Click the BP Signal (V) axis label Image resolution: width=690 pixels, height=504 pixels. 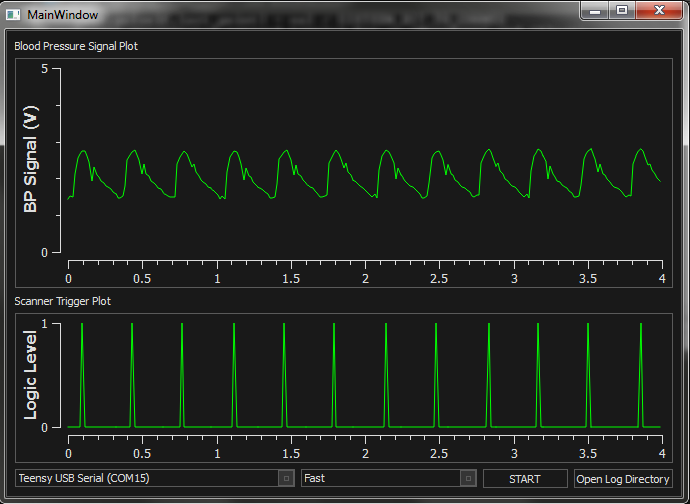pyautogui.click(x=30, y=159)
